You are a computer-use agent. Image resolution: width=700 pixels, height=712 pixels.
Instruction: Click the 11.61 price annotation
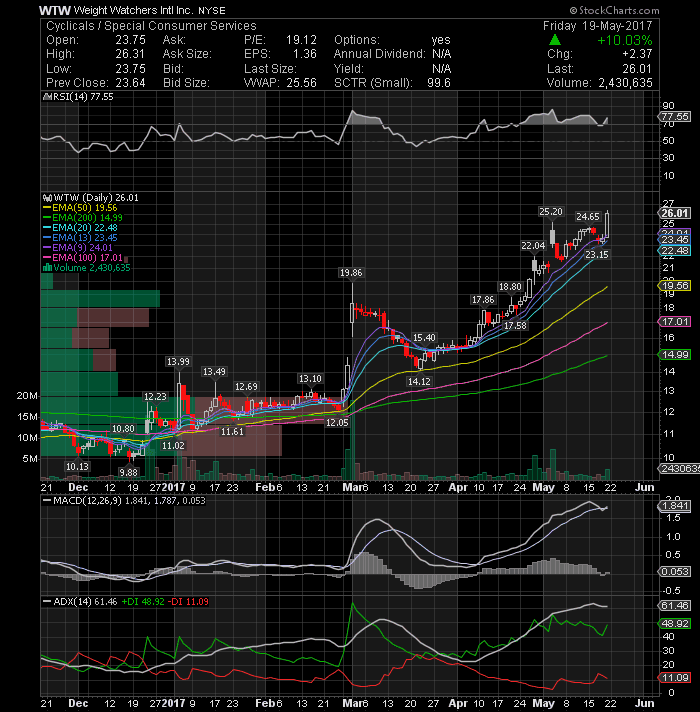232,431
